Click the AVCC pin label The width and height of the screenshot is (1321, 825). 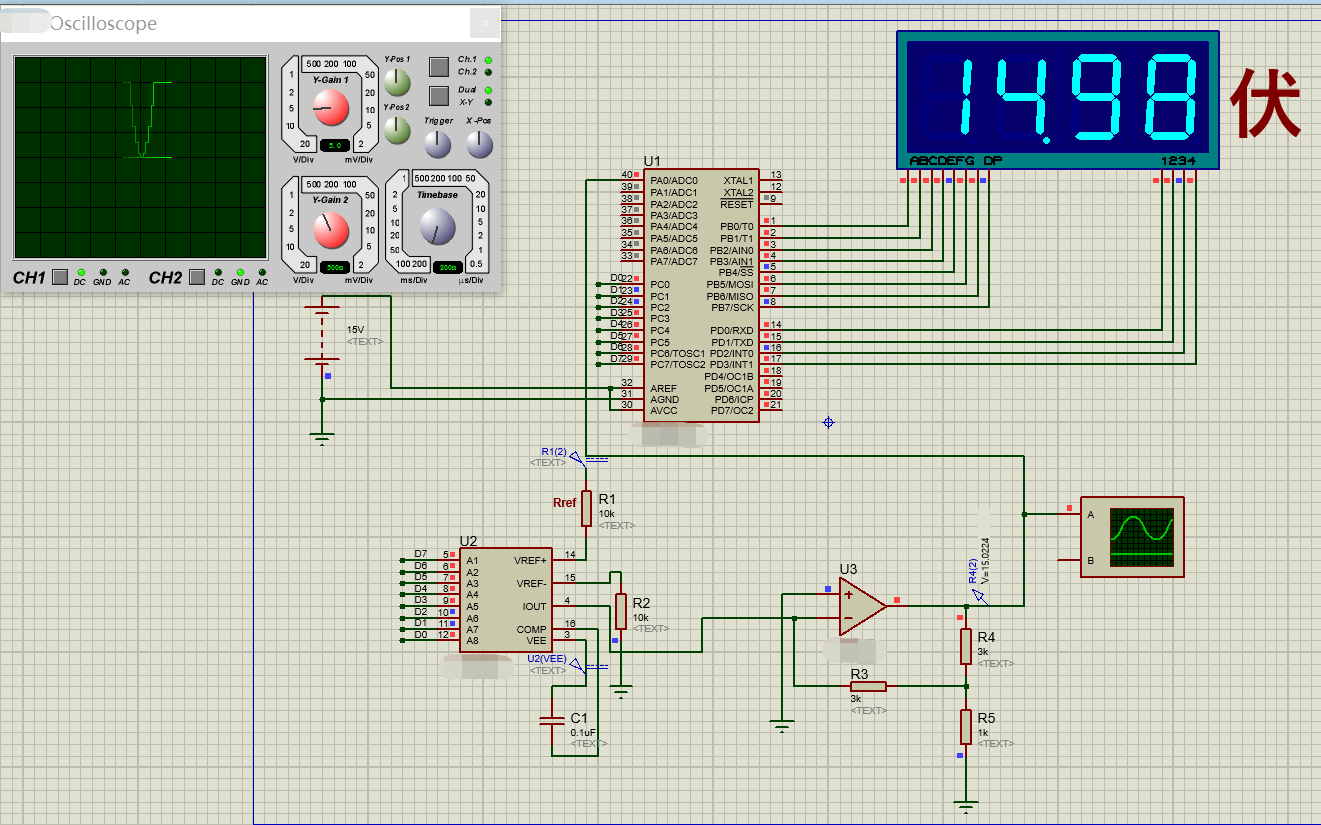pyautogui.click(x=664, y=411)
